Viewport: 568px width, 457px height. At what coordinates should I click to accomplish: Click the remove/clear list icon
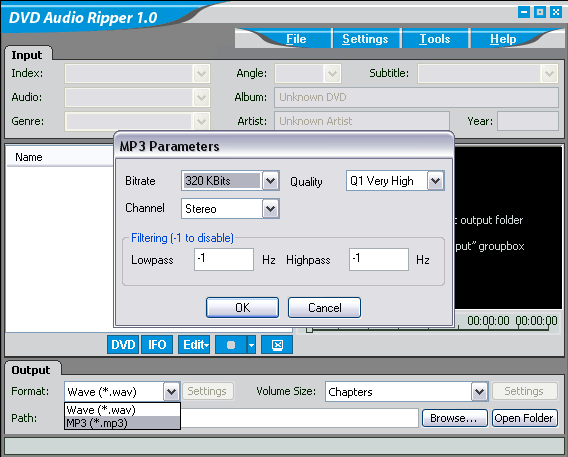pyautogui.click(x=277, y=344)
